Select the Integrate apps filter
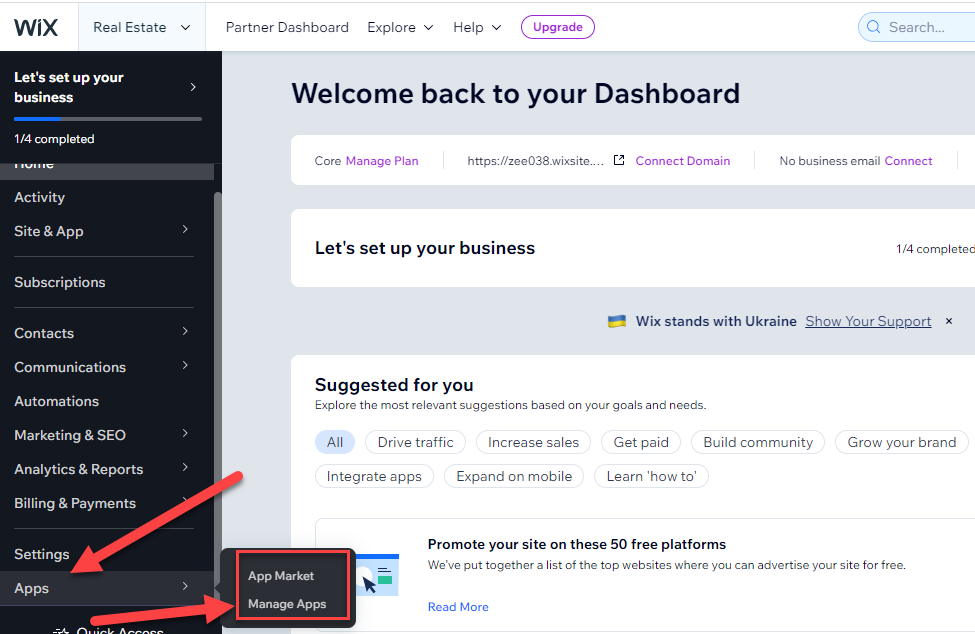This screenshot has width=975, height=634. [x=374, y=477]
